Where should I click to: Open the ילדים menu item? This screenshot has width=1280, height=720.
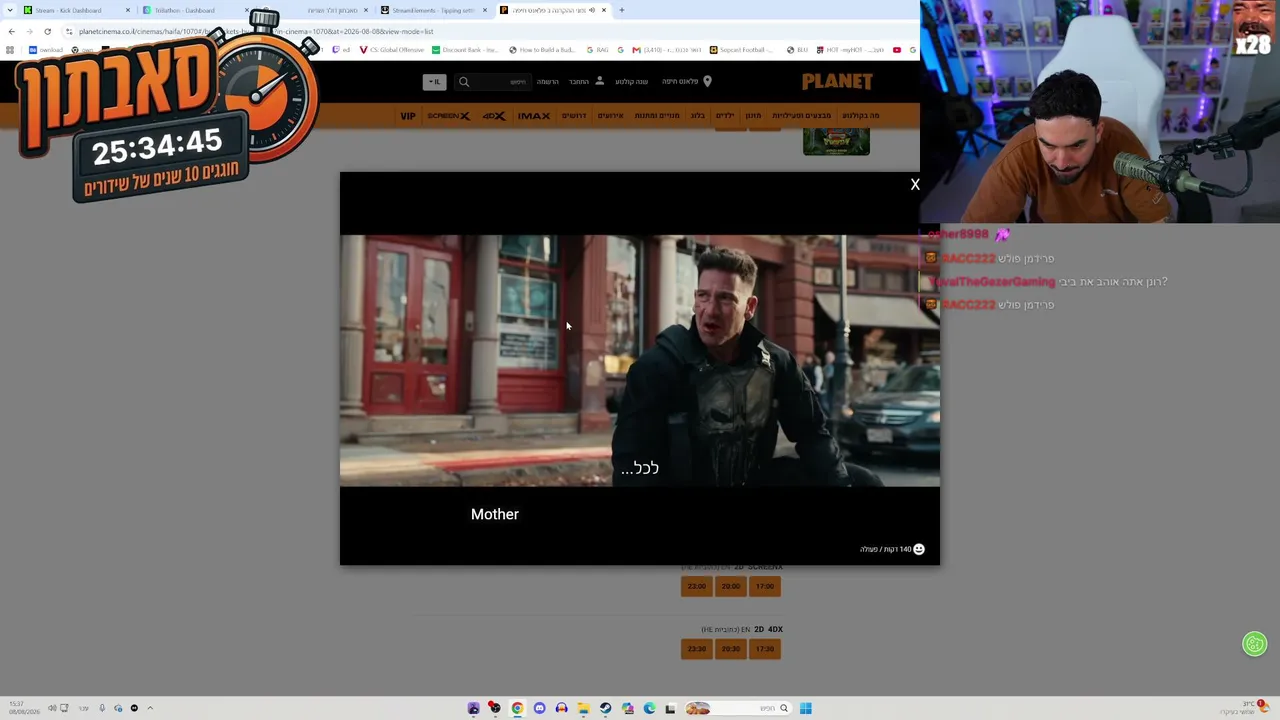pyautogui.click(x=725, y=116)
